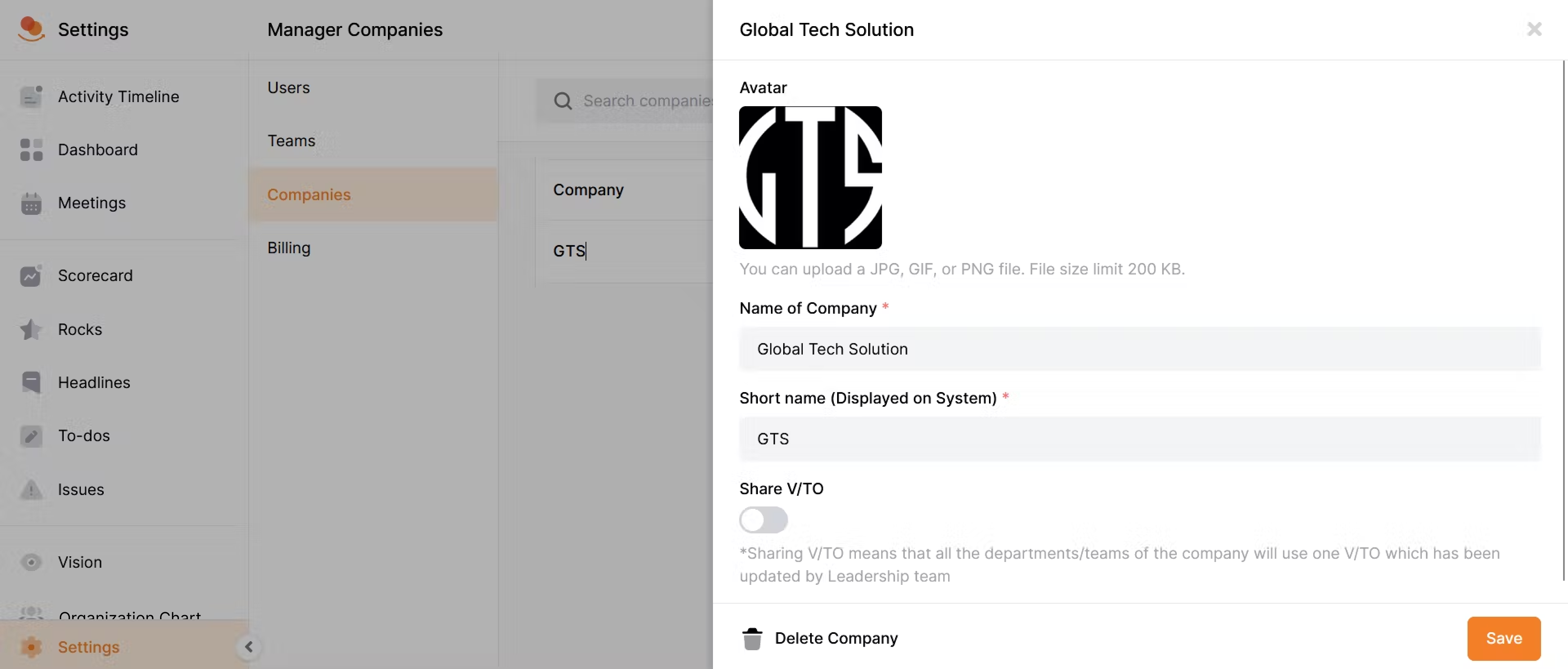Click the To-dos pencil icon
The image size is (1568, 669).
coord(31,436)
